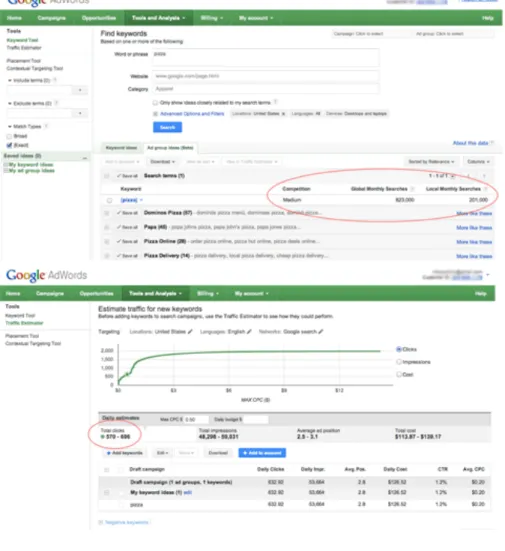Edit Languages targeting with pencil icon
Viewport: 505px width, 551px height.
coord(249,331)
